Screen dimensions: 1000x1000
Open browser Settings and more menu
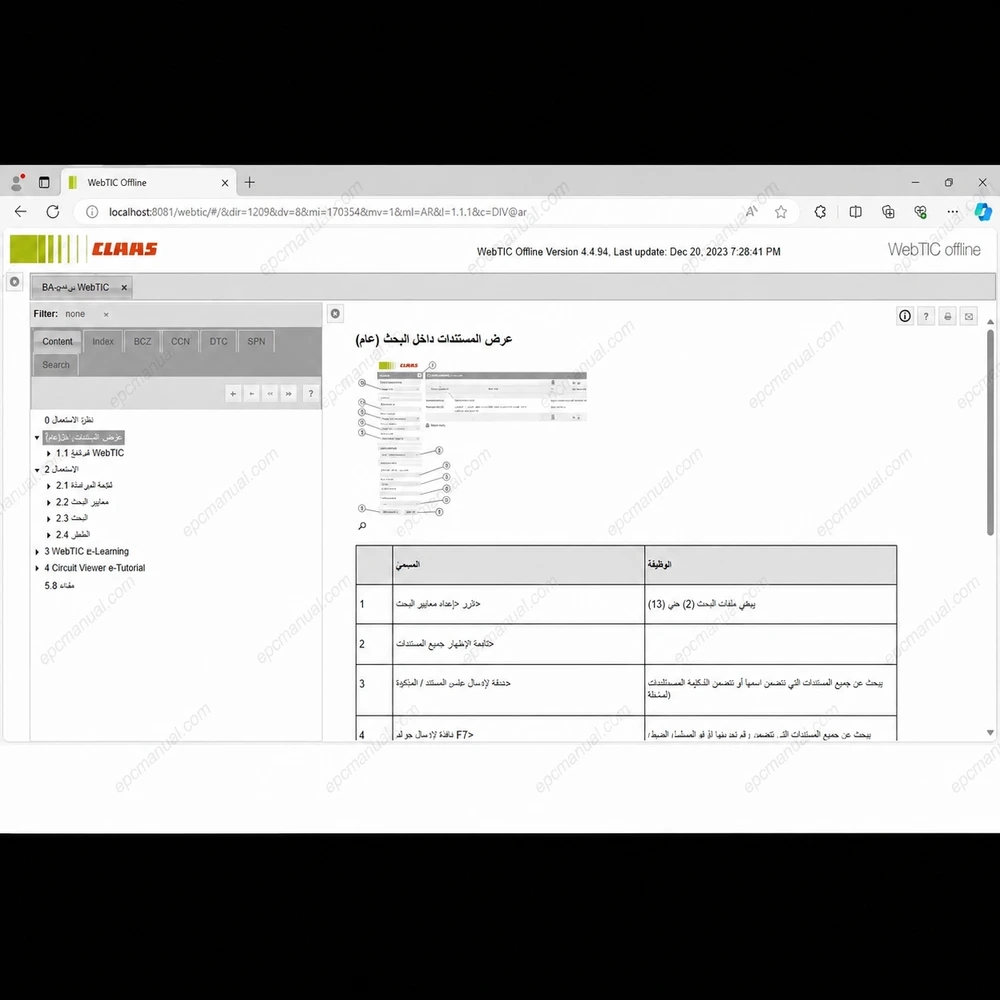[x=952, y=212]
